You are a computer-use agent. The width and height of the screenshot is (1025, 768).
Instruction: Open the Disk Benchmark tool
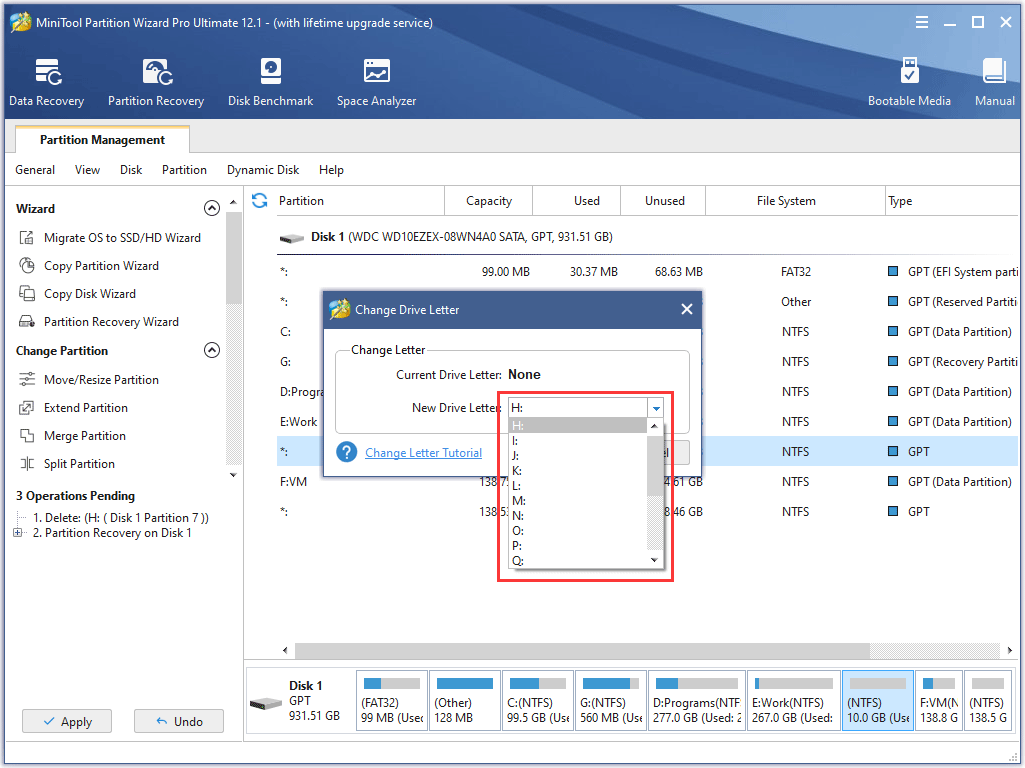(270, 82)
